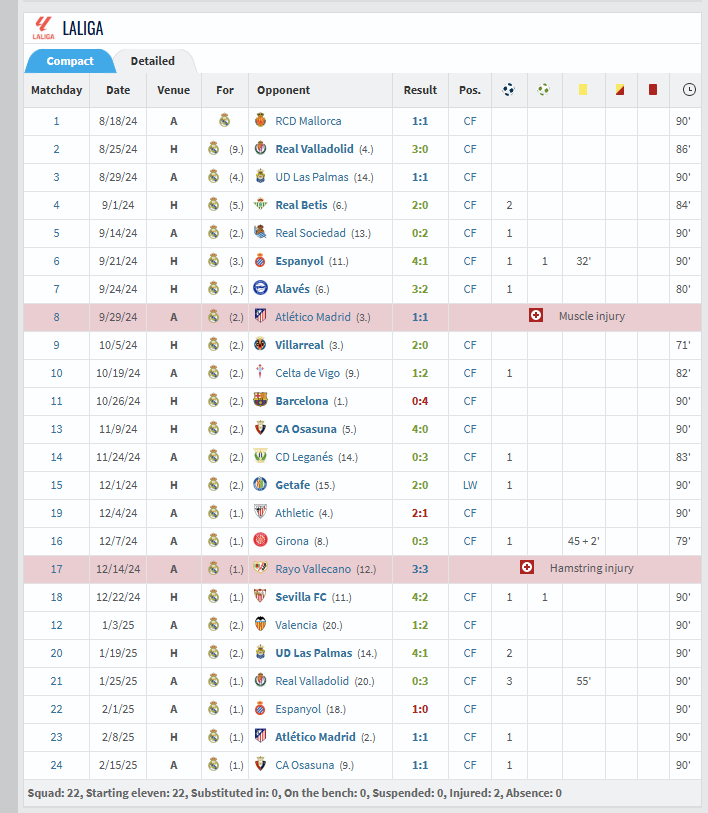
Task: Click the Barcelona club crest icon
Action: click(x=261, y=401)
